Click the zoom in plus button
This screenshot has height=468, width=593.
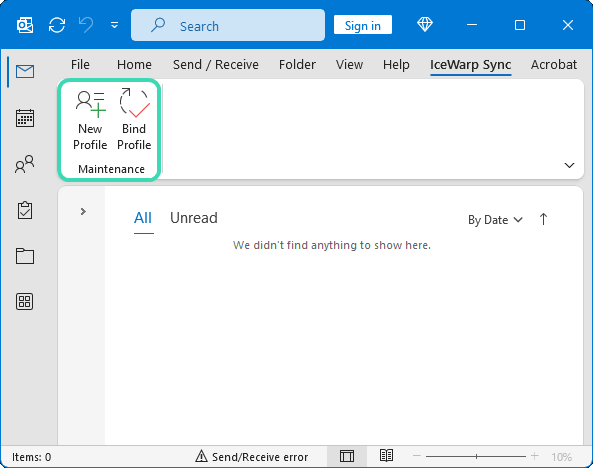coord(534,456)
